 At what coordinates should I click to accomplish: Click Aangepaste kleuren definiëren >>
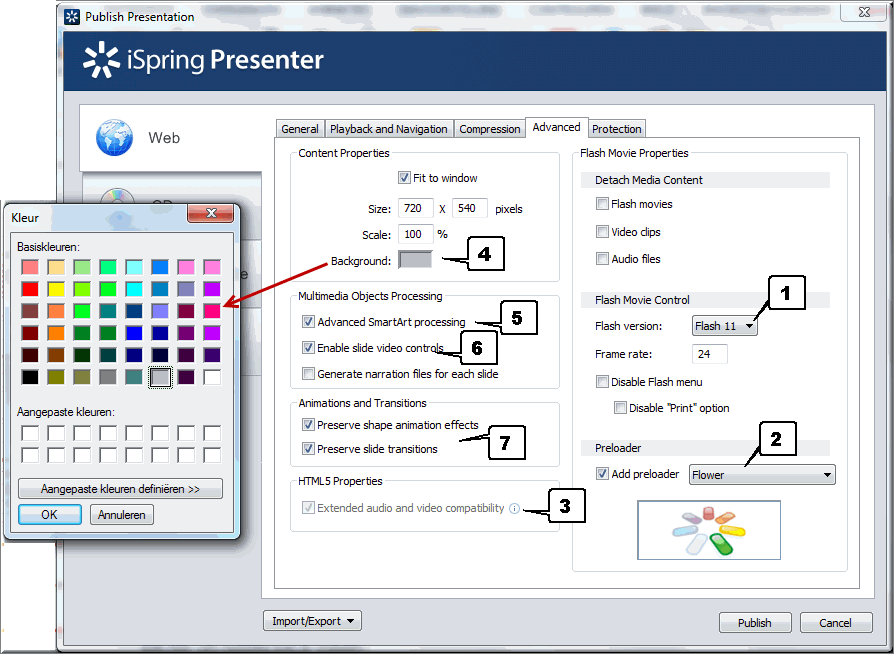tap(120, 489)
